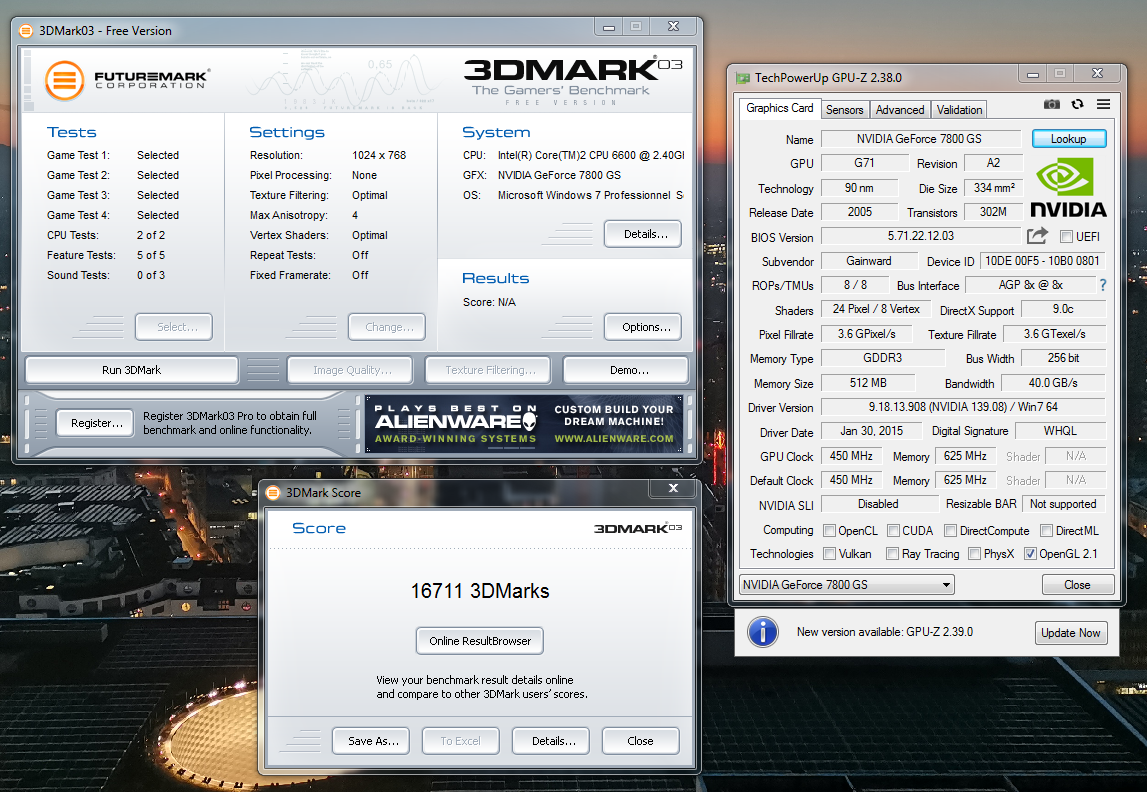Click the Memory Size 512 MB field
The width and height of the screenshot is (1147, 792).
point(868,382)
